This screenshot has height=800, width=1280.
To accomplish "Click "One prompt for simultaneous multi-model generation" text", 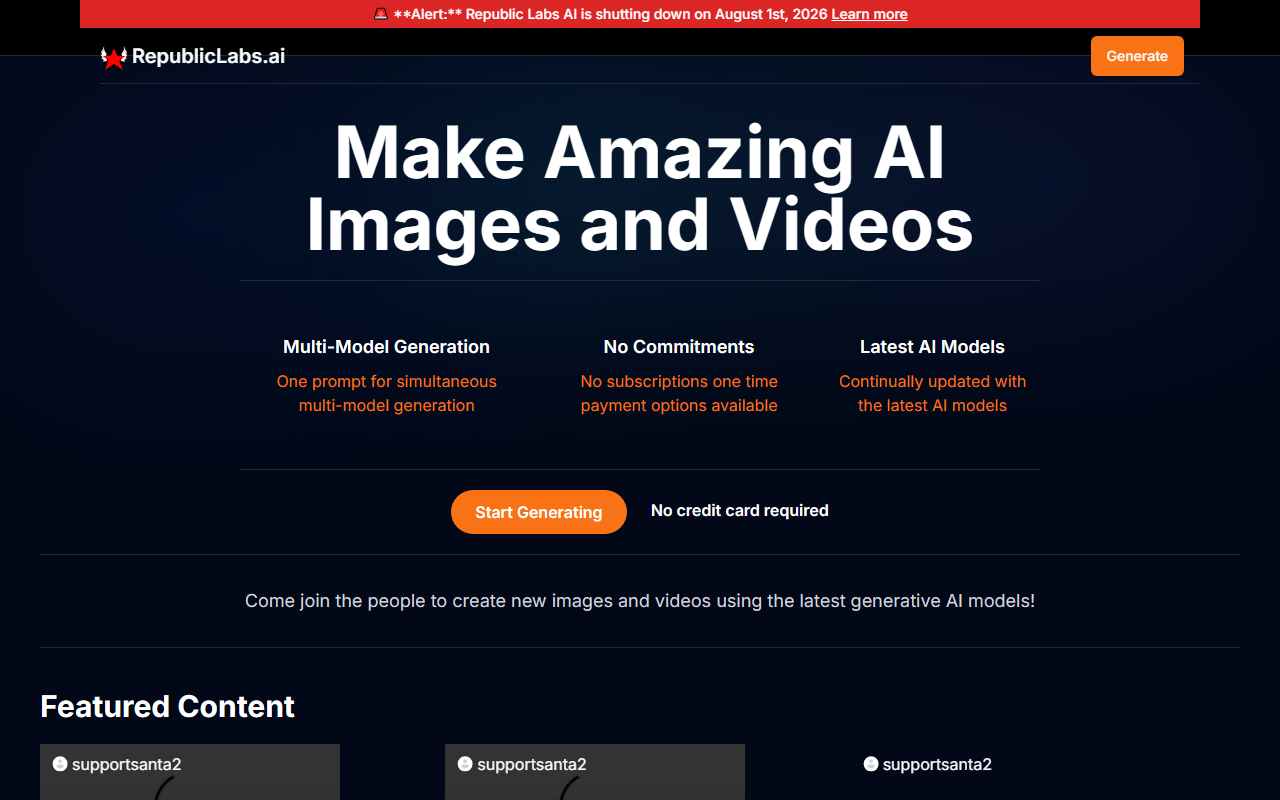I will tap(387, 393).
